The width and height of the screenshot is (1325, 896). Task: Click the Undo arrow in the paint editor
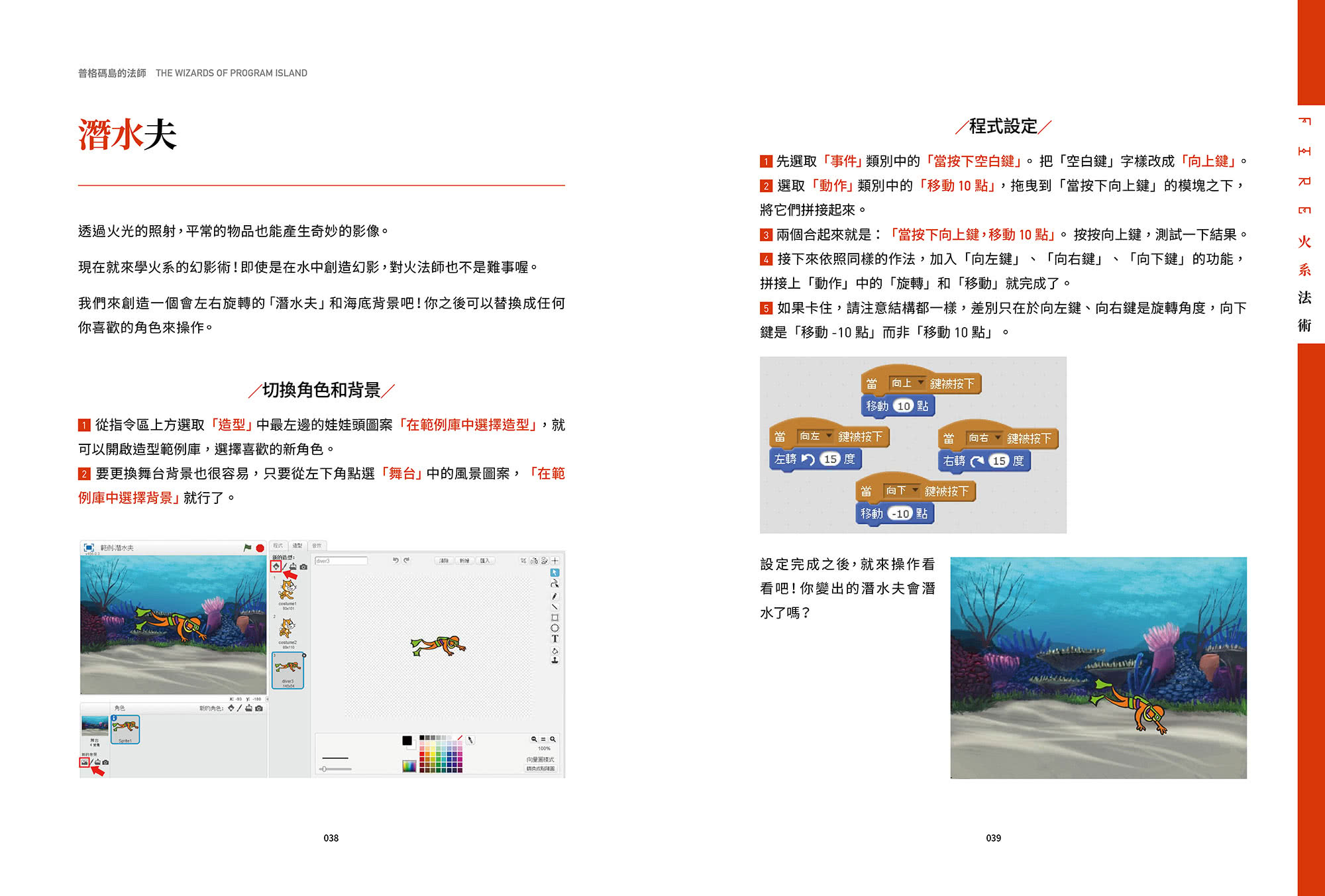[396, 560]
